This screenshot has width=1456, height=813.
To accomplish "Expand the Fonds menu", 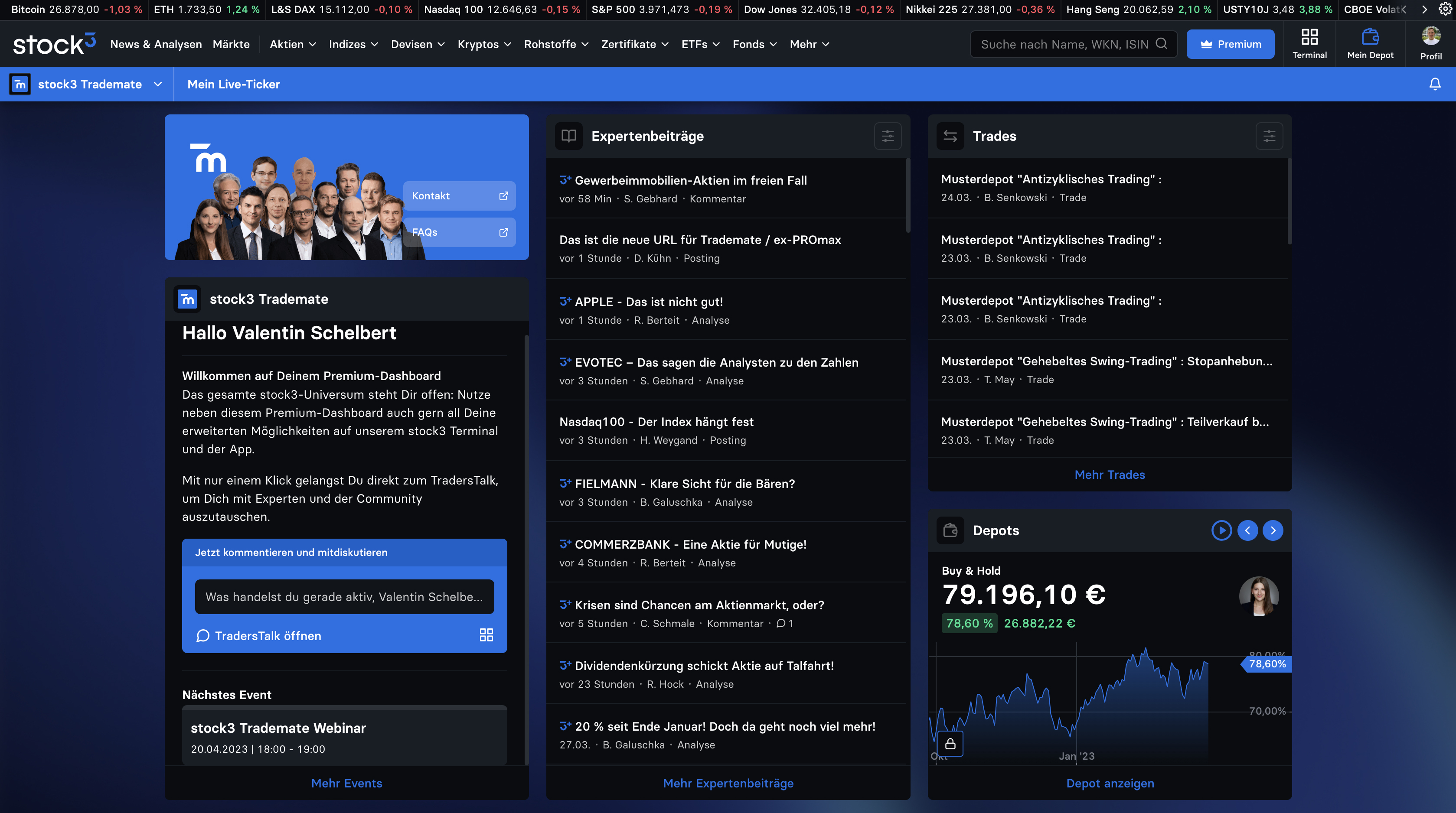I will 754,44.
